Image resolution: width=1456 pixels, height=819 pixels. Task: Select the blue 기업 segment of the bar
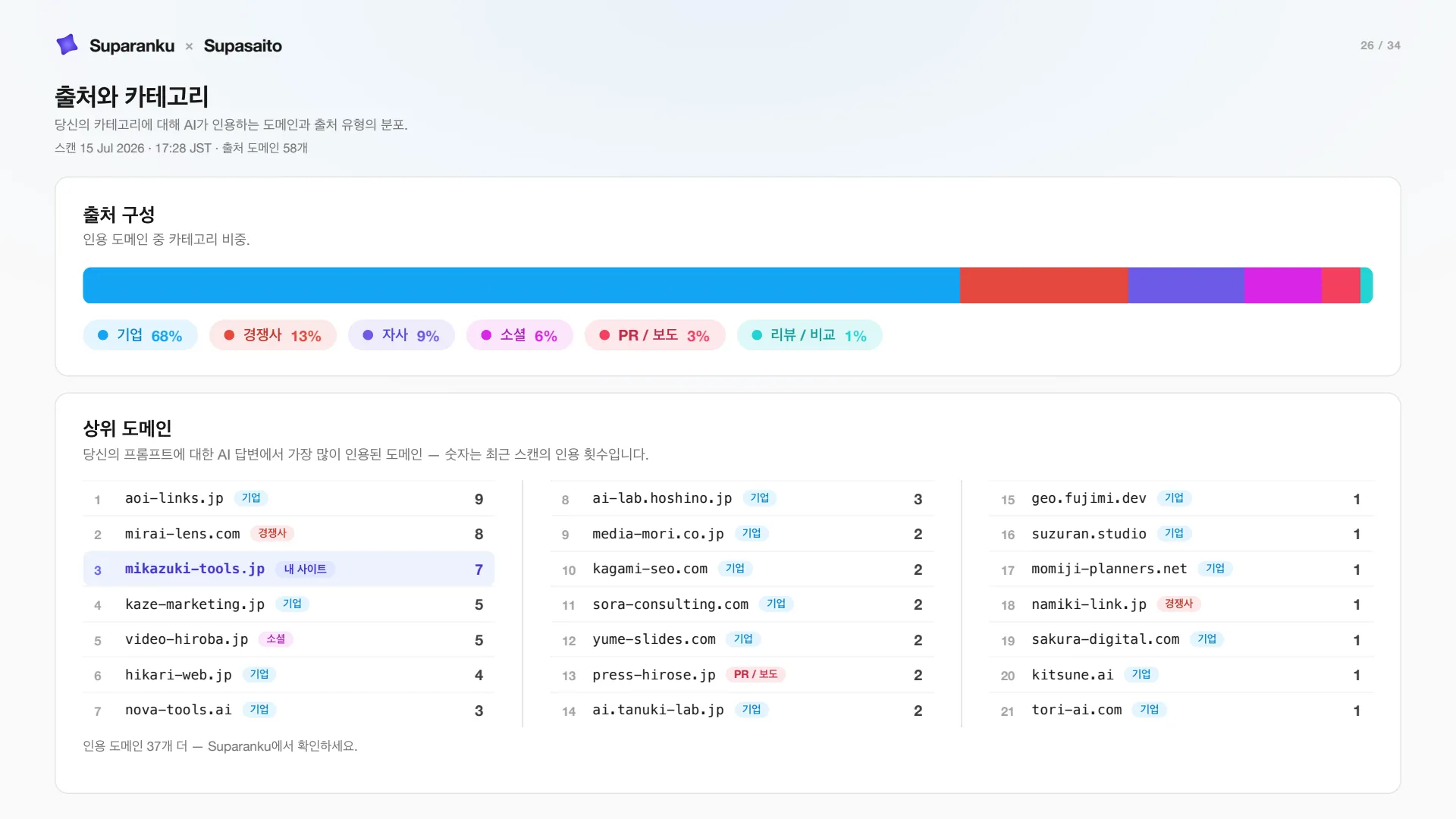click(521, 285)
